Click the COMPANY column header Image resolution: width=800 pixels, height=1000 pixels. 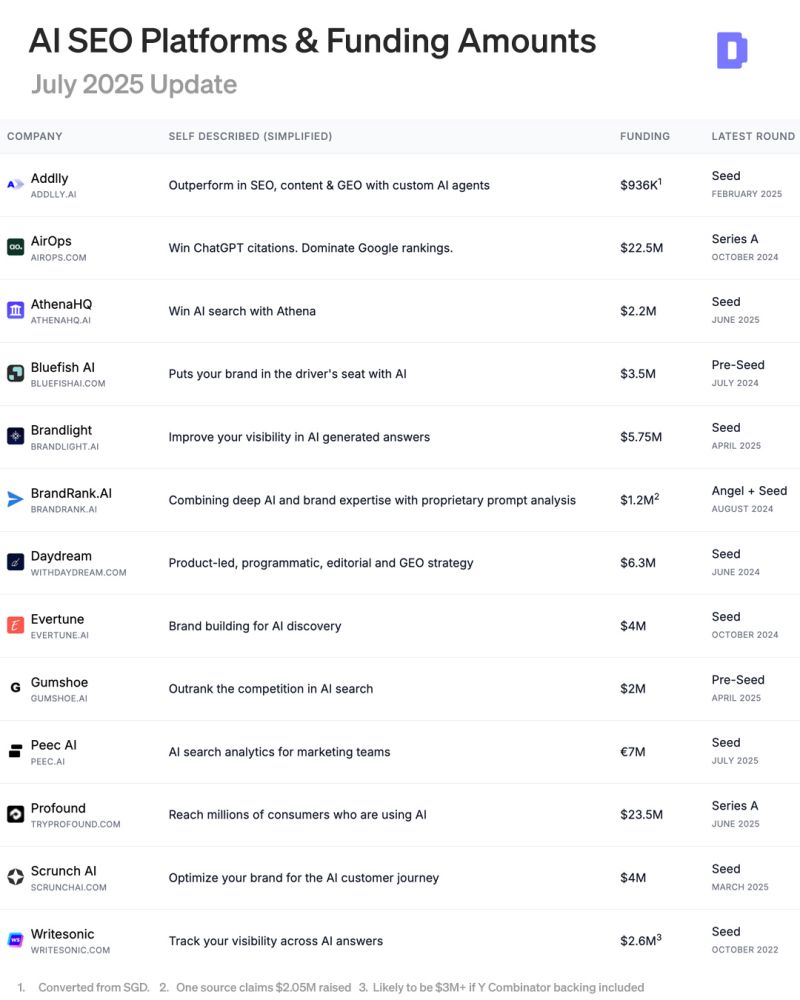click(x=34, y=136)
